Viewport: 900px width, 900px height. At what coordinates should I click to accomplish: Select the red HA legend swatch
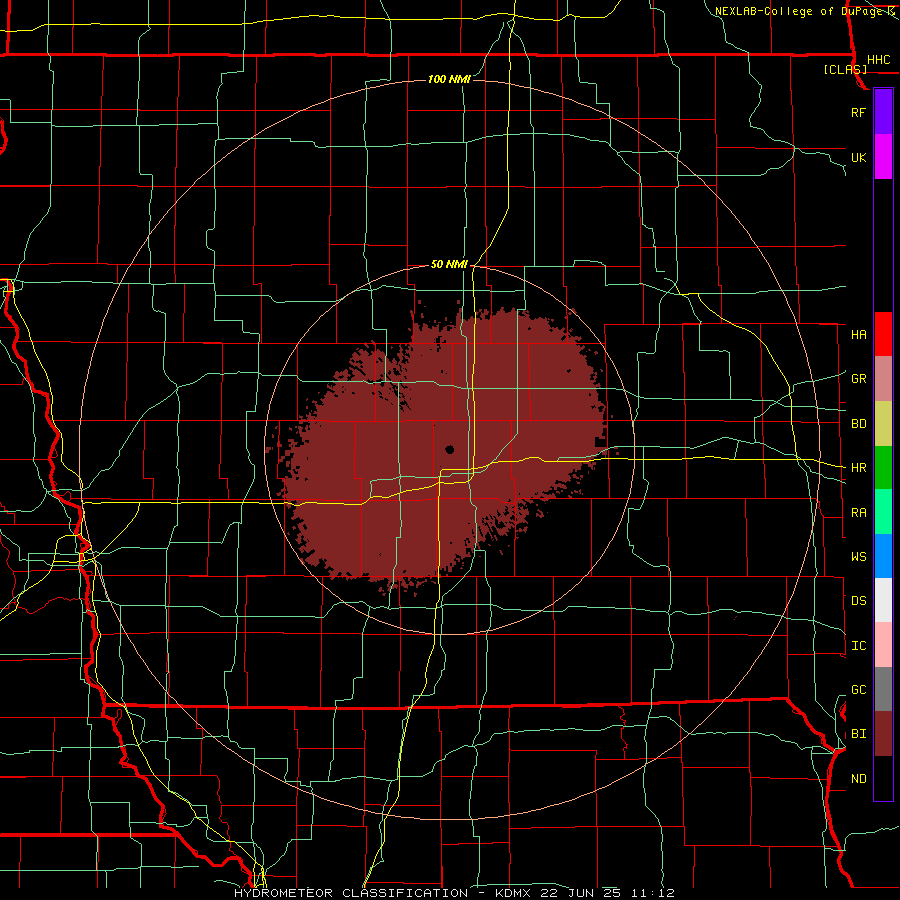(883, 334)
